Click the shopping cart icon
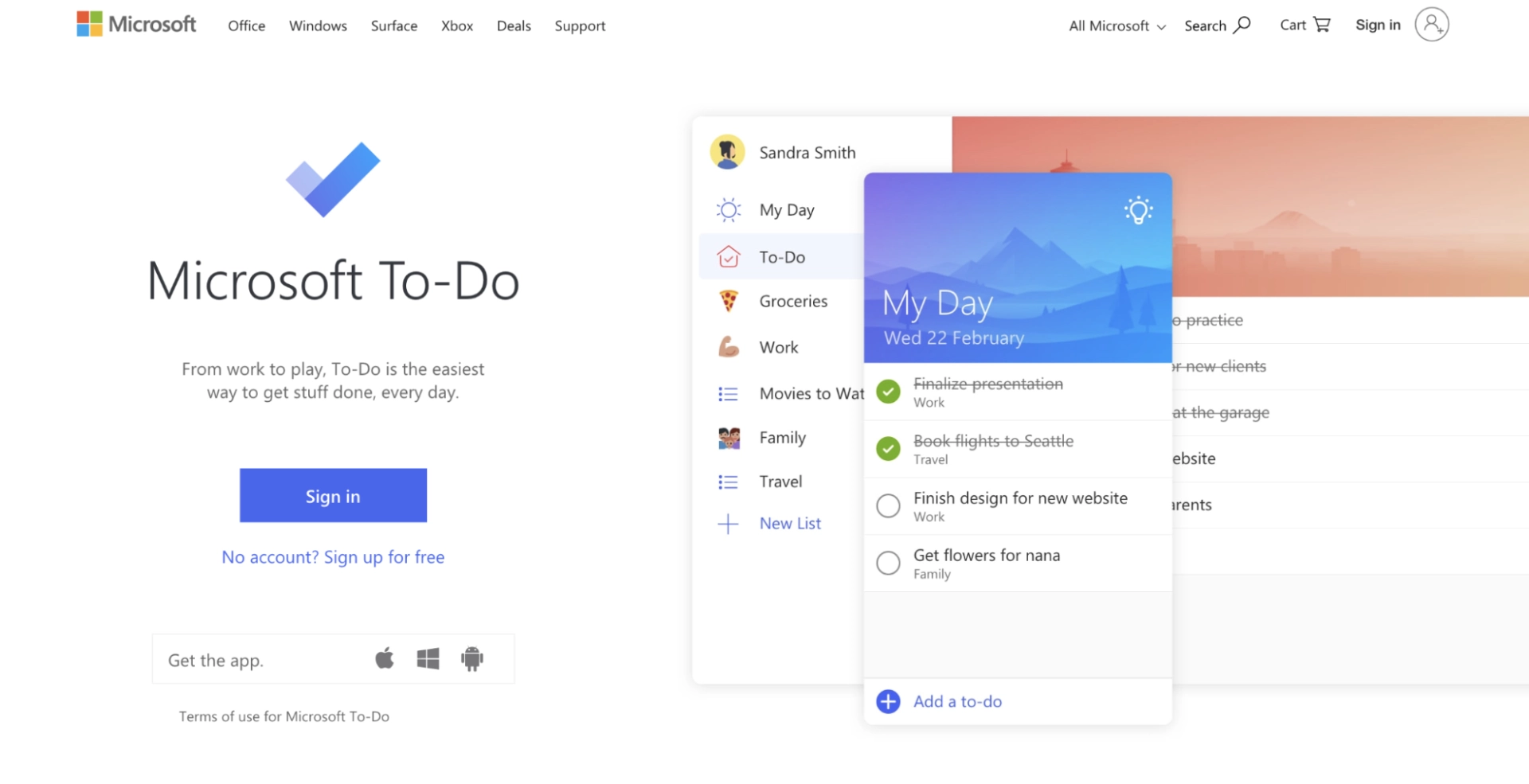The image size is (1529, 784). [x=1322, y=25]
